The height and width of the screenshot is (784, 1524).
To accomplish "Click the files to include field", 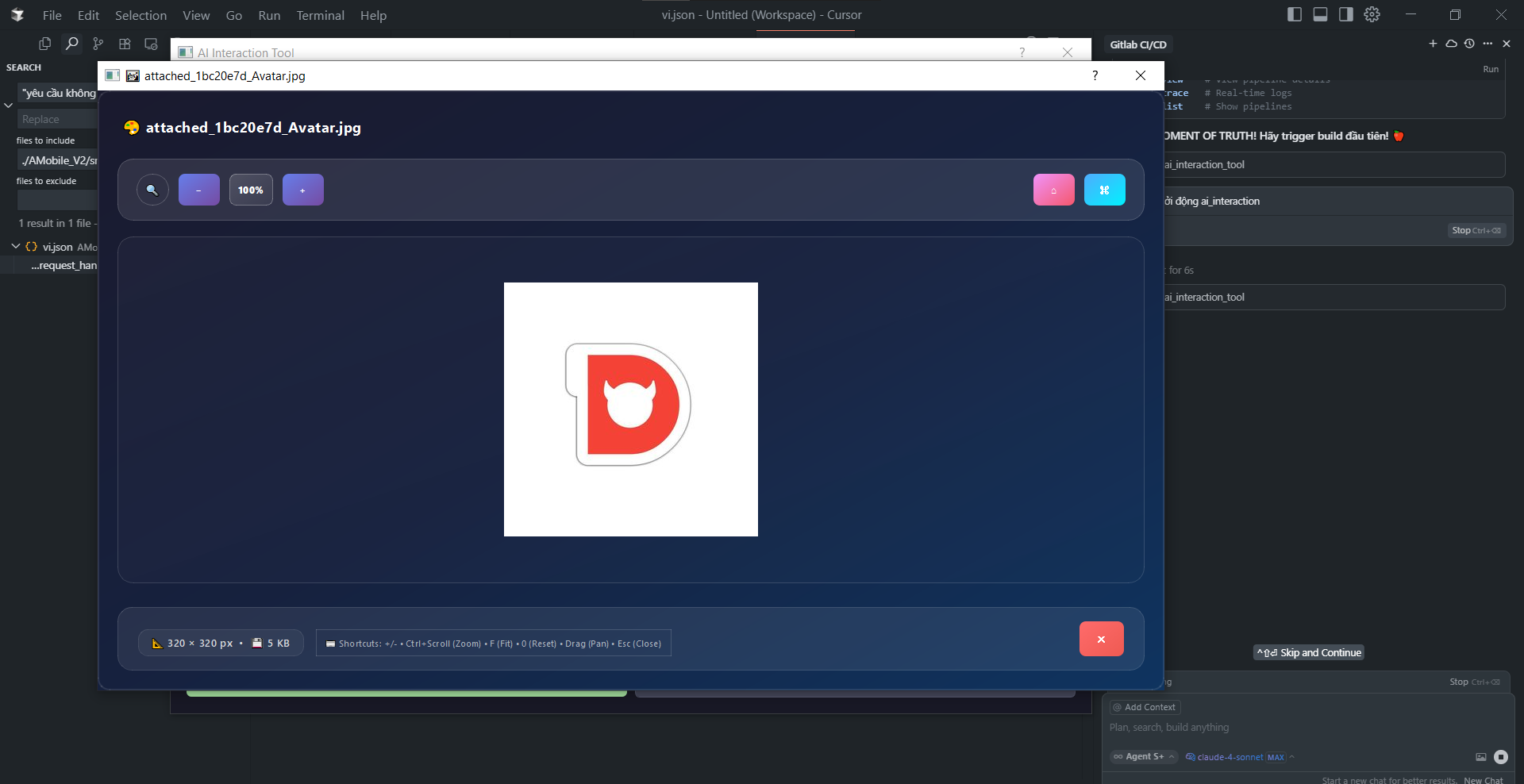I will 57,160.
